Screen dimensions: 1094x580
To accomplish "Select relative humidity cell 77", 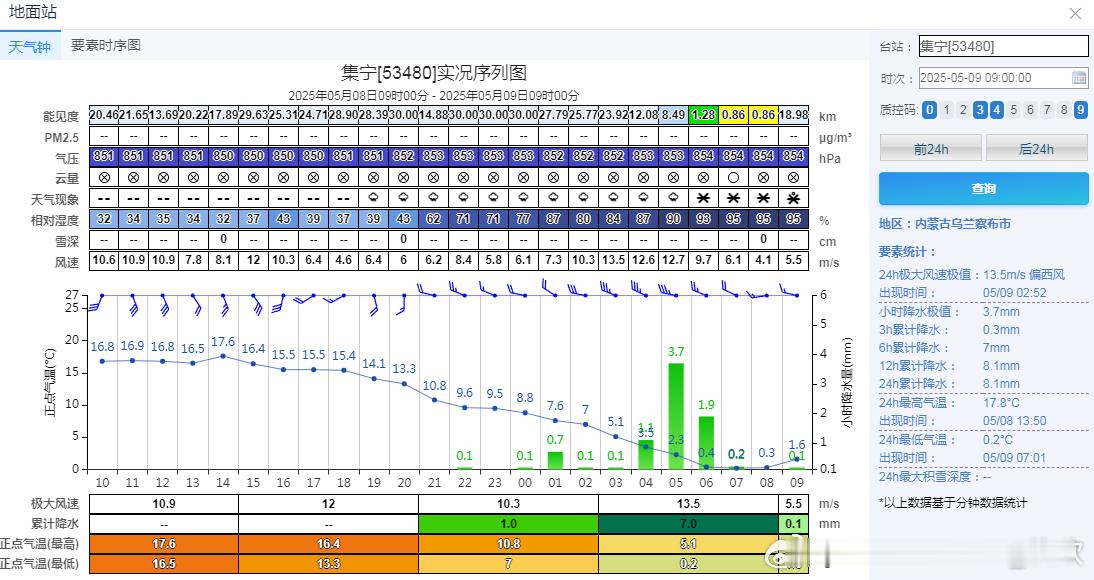I will tap(523, 219).
